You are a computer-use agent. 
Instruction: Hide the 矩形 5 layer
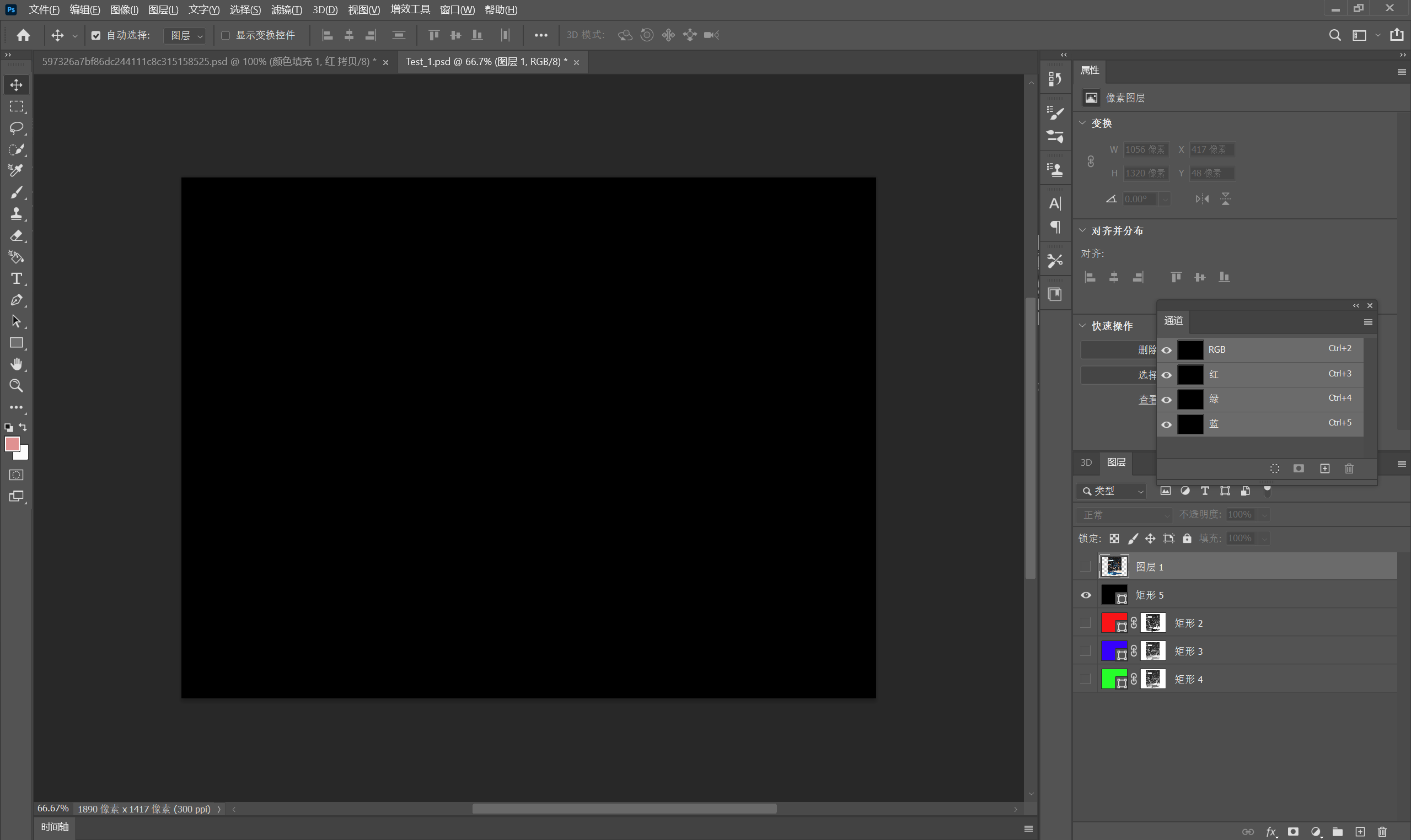1086,595
